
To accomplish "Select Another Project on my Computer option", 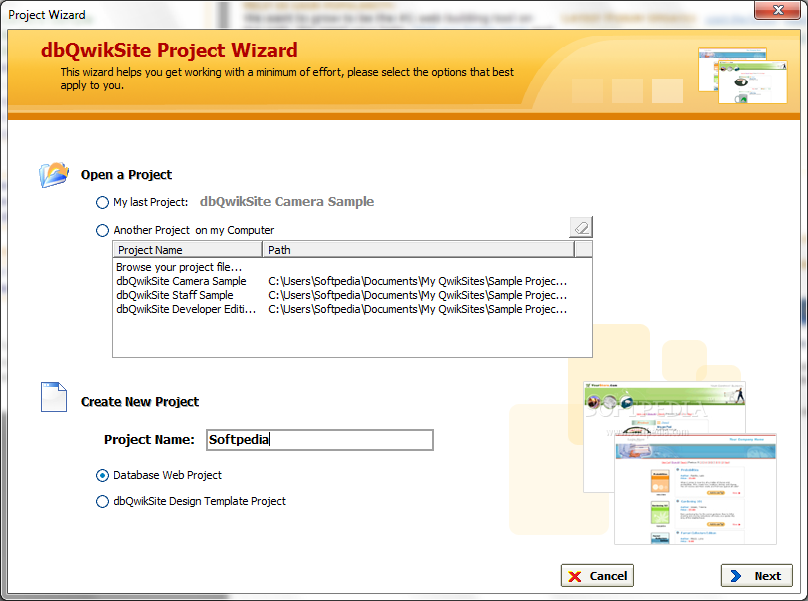I will point(102,230).
